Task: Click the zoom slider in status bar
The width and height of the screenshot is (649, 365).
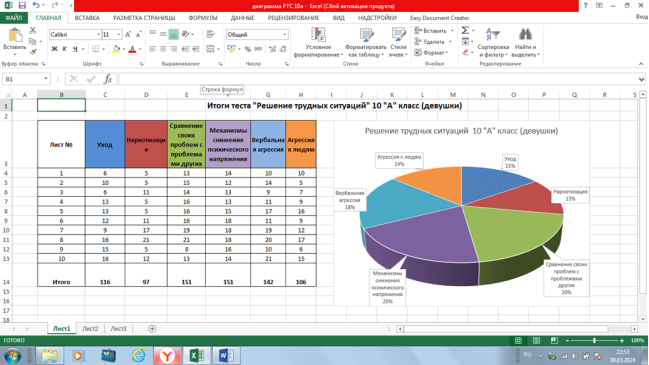Action: pos(594,341)
